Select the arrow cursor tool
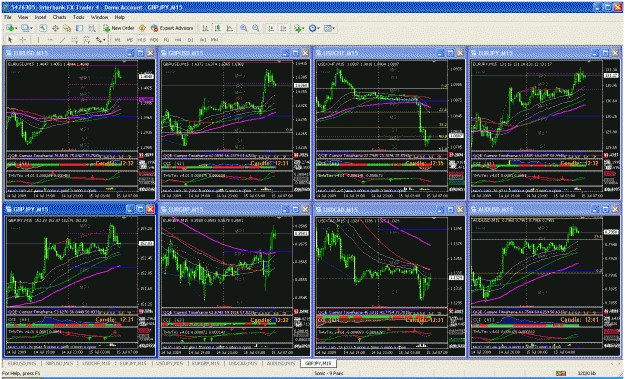Screen dimensions: 625x379 coord(10,40)
